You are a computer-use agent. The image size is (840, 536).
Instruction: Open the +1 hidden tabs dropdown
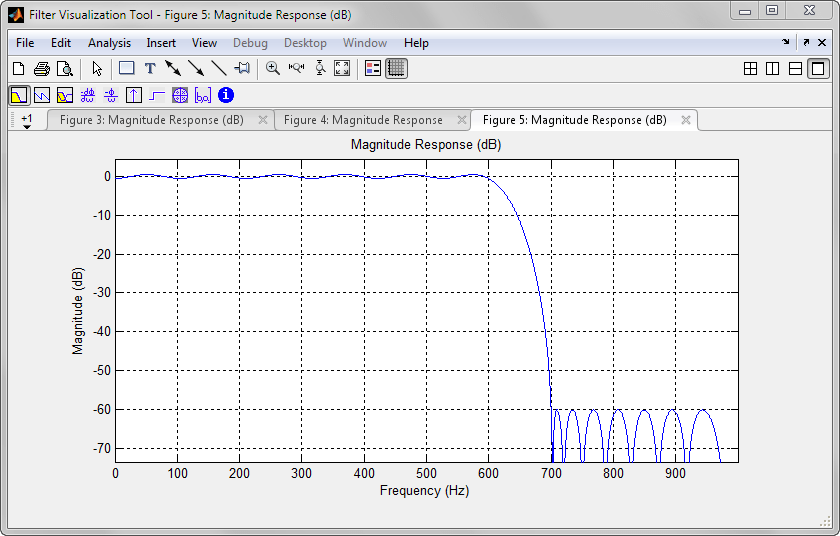point(26,120)
